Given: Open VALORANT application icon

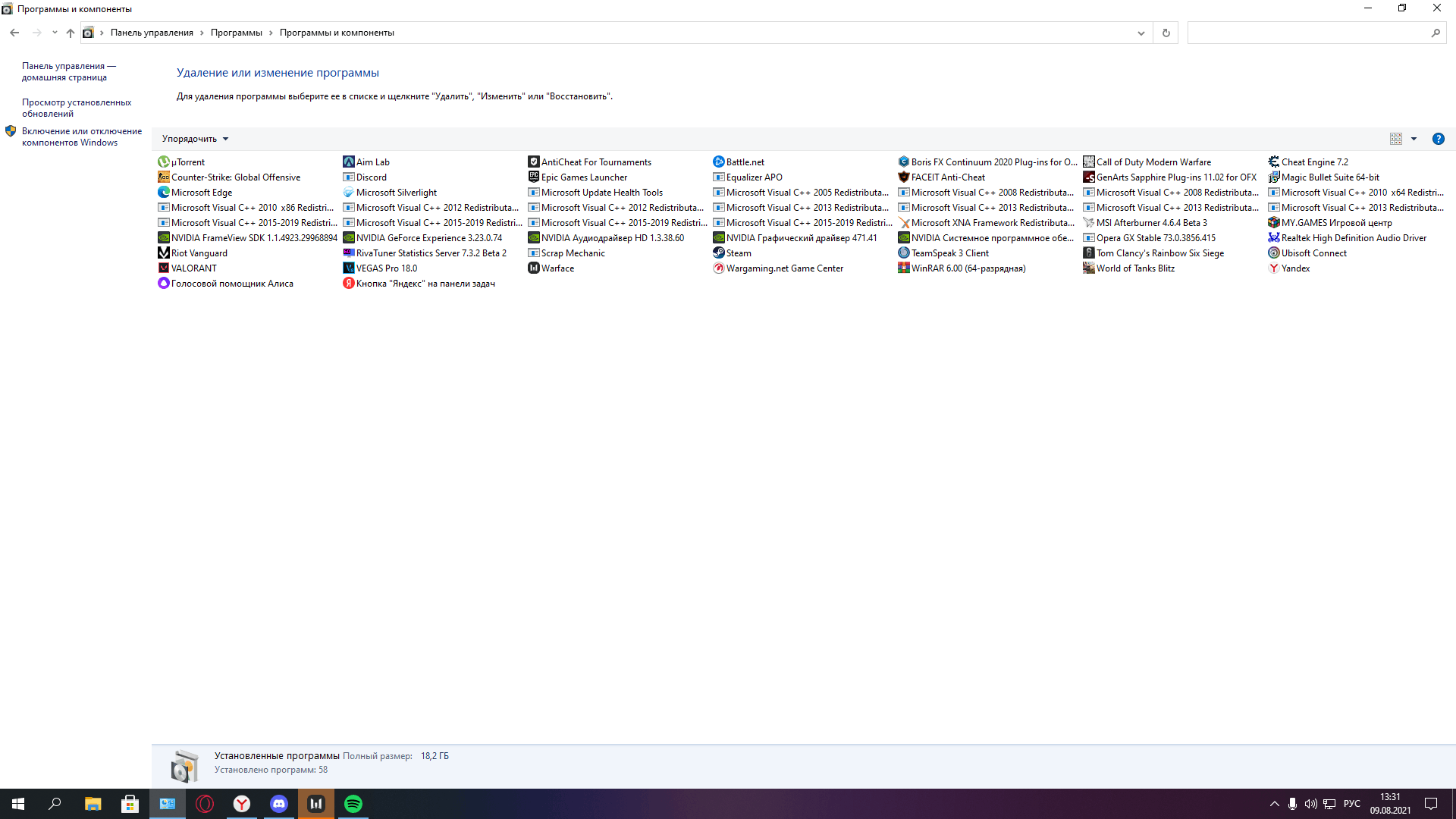Looking at the screenshot, I should [163, 267].
